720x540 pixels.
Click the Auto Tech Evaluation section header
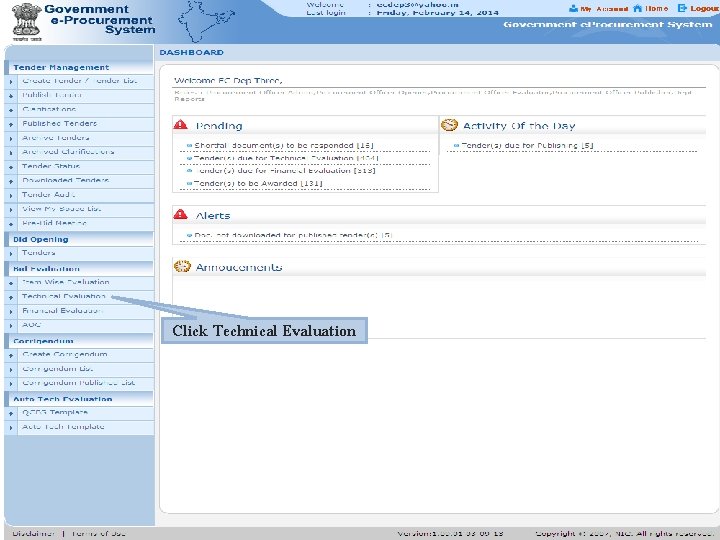tap(62, 399)
